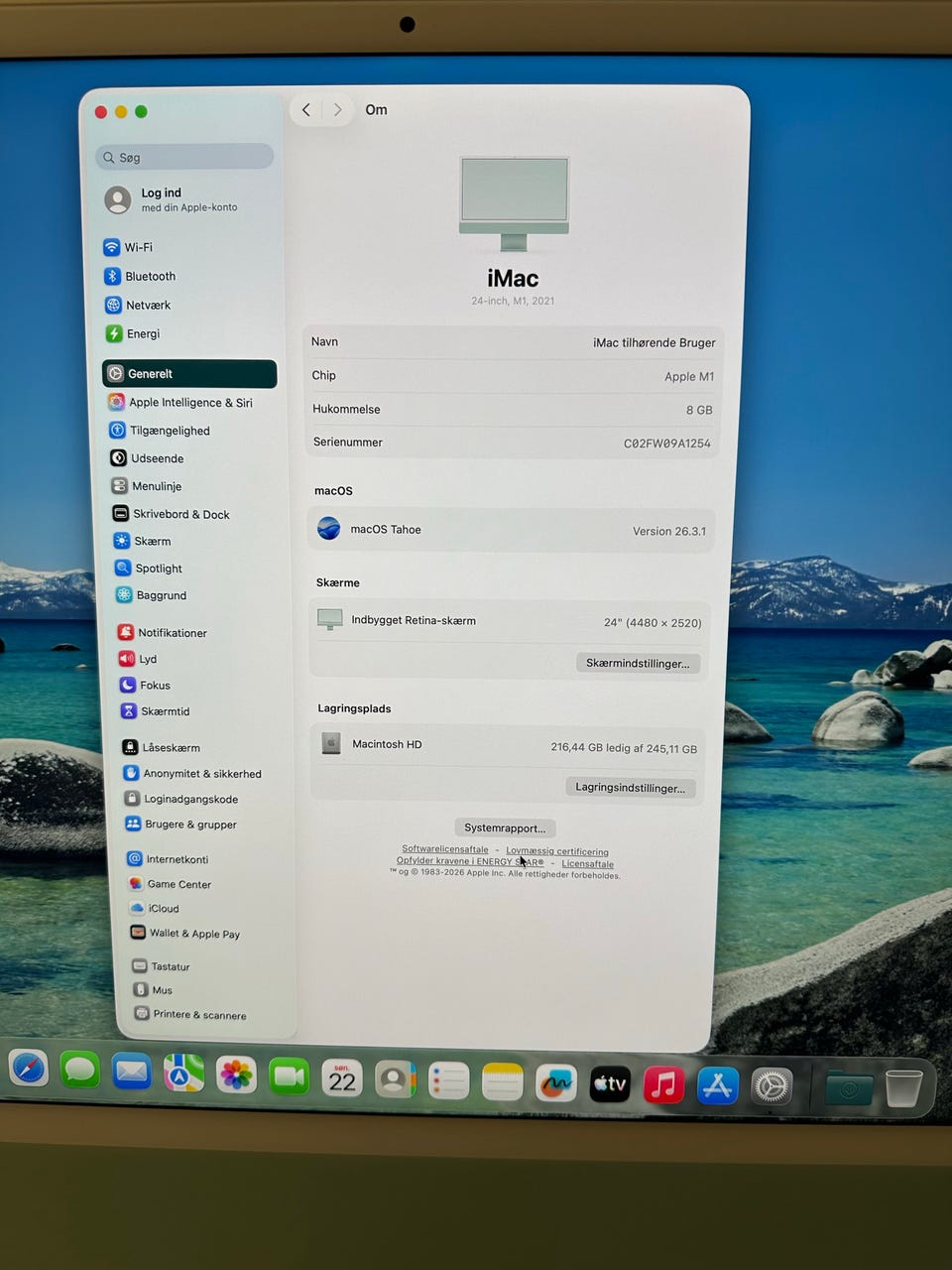Select Skærm in the sidebar

(142, 541)
